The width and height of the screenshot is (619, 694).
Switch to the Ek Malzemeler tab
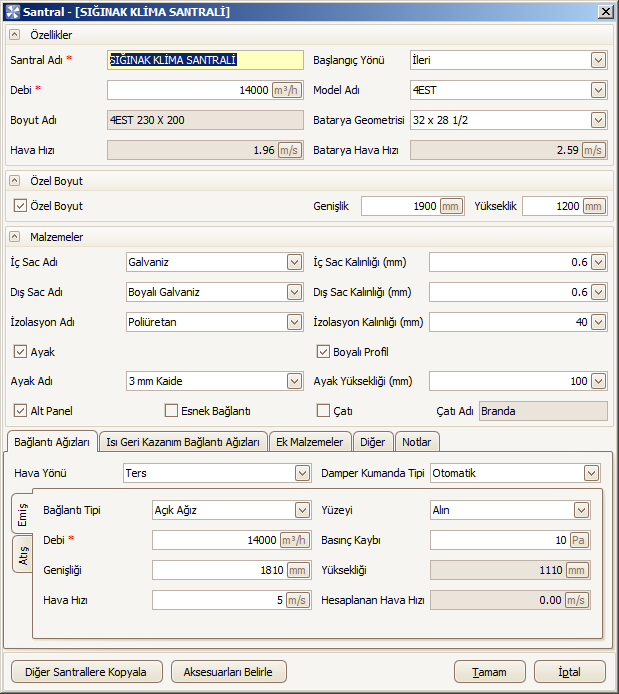point(310,442)
